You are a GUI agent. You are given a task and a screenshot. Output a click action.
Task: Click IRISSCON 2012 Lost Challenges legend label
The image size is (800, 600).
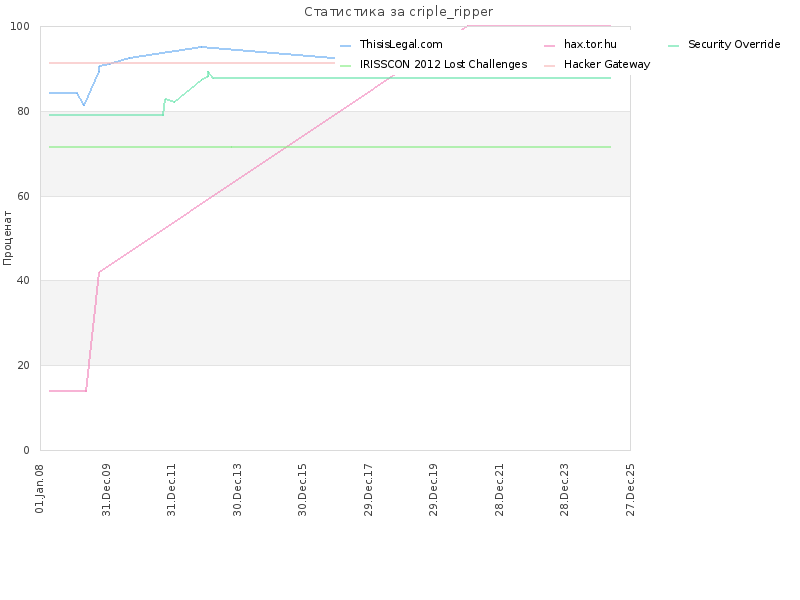443,64
